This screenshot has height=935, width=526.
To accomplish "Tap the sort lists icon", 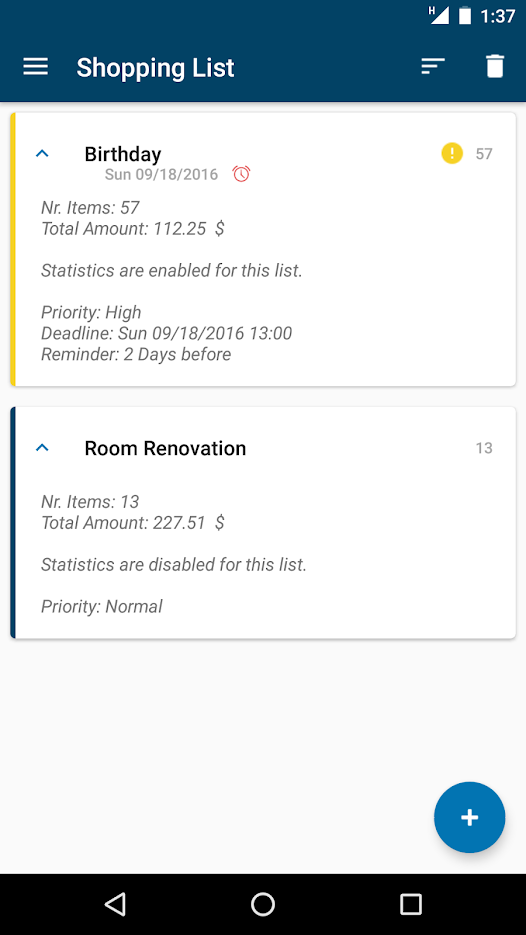I will pos(433,66).
